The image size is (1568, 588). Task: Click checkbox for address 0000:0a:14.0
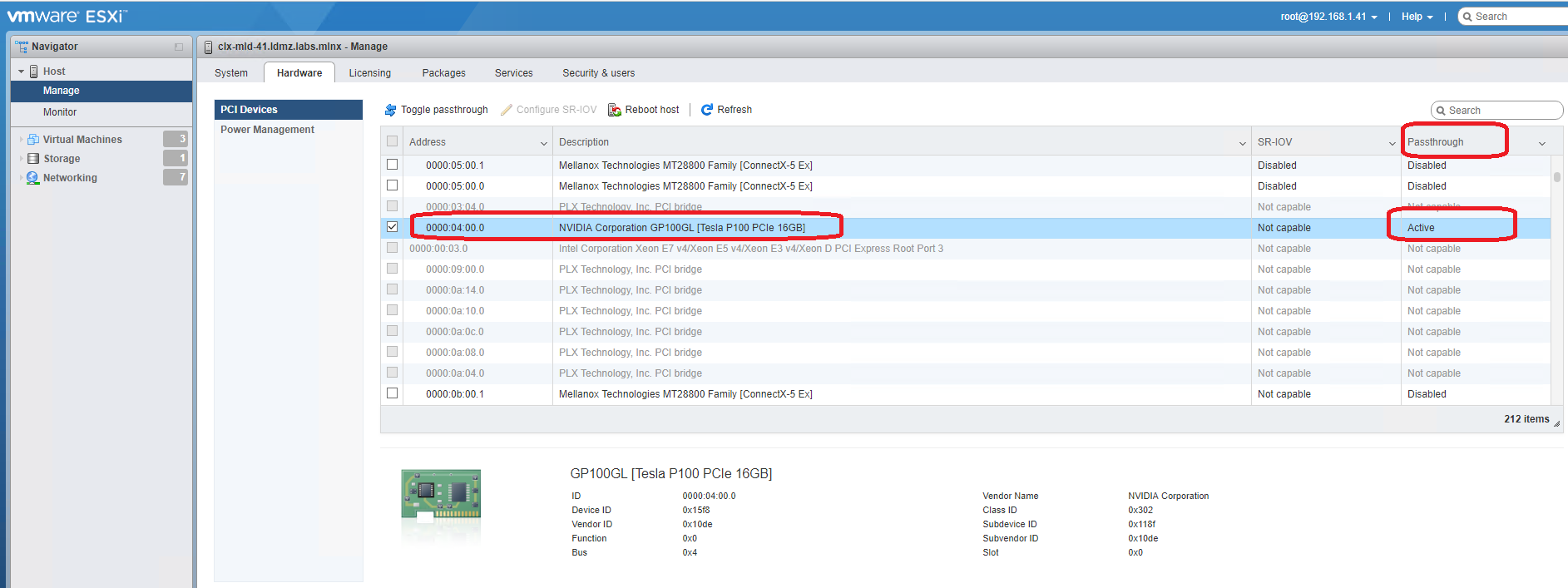tap(392, 289)
